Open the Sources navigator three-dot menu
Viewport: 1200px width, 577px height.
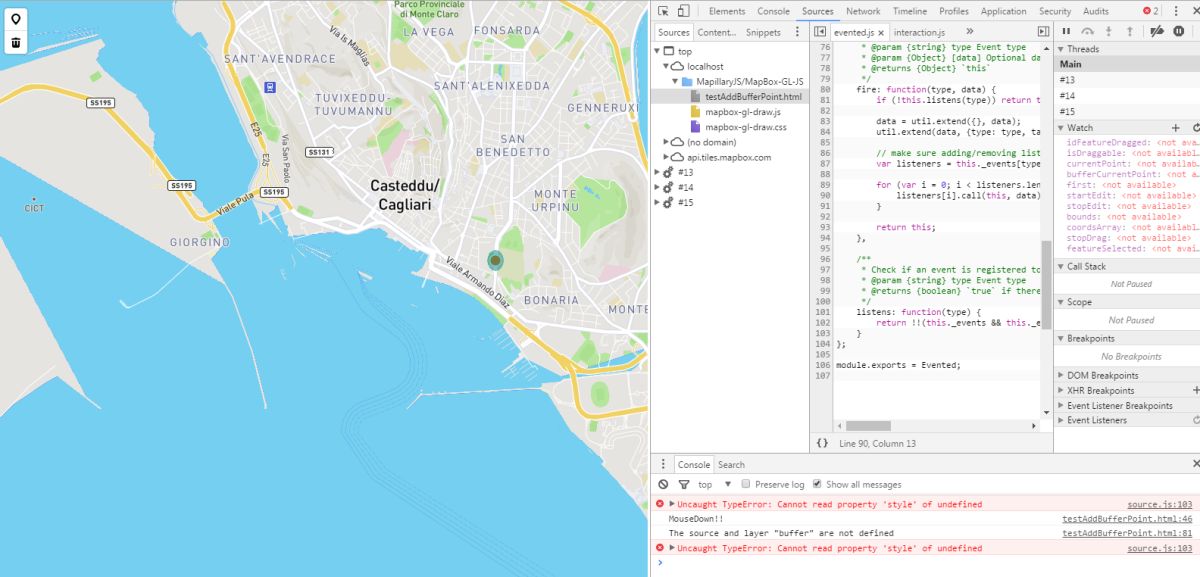pos(798,32)
